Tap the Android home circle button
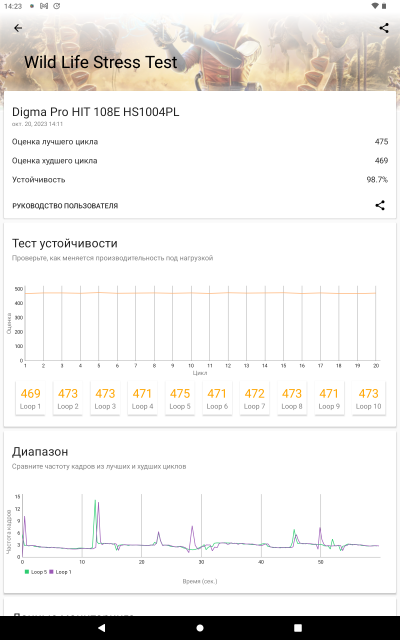Viewport: 400px width, 640px height. click(x=200, y=628)
